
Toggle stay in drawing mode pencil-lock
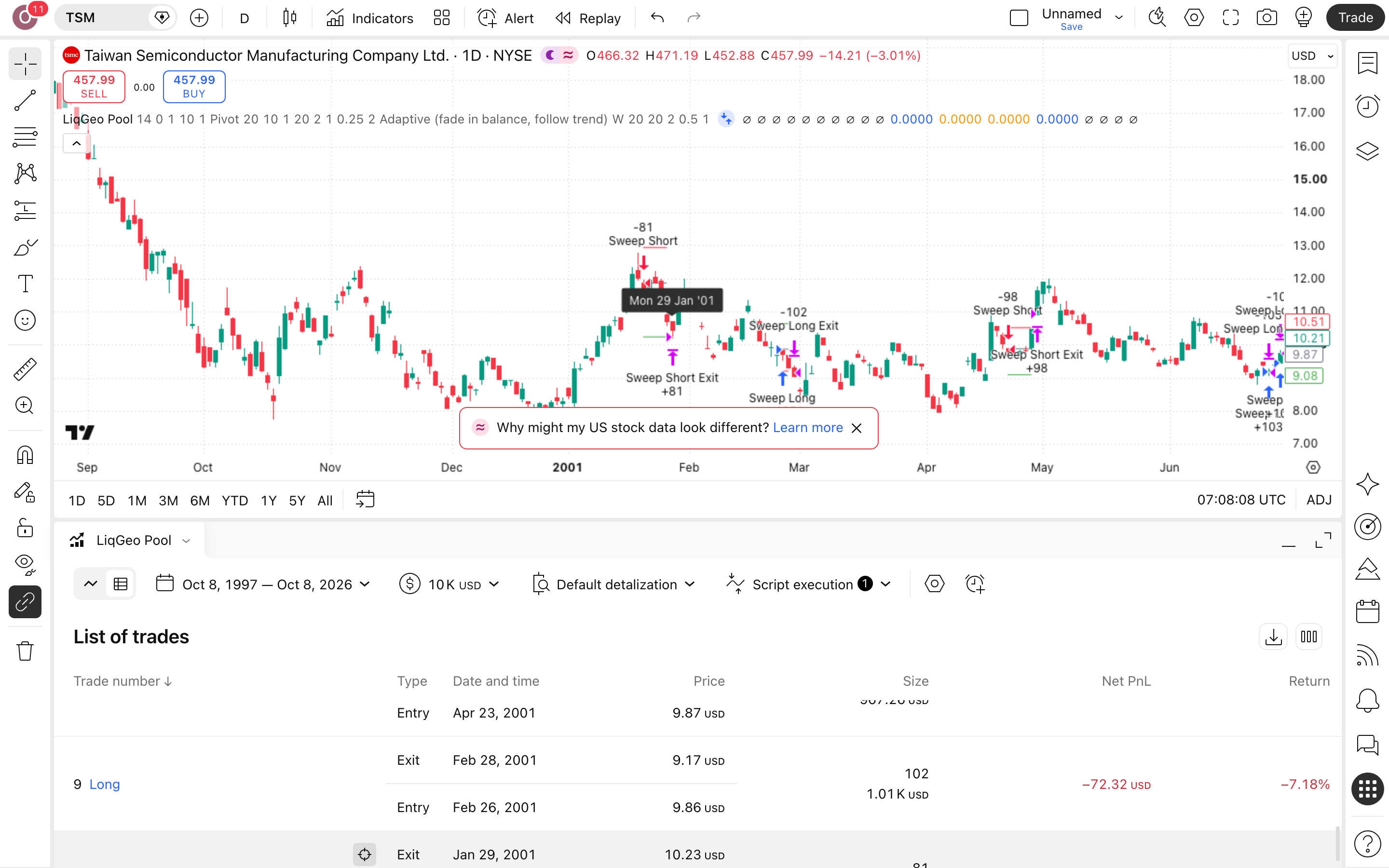click(25, 491)
